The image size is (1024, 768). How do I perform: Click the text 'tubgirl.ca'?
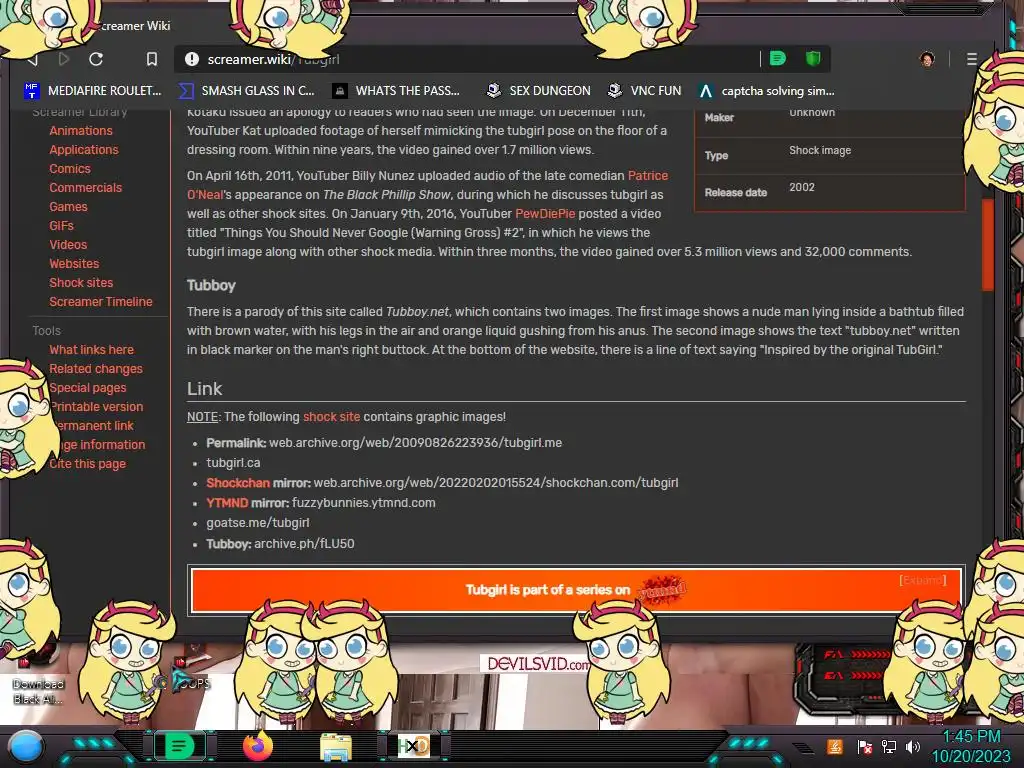233,462
